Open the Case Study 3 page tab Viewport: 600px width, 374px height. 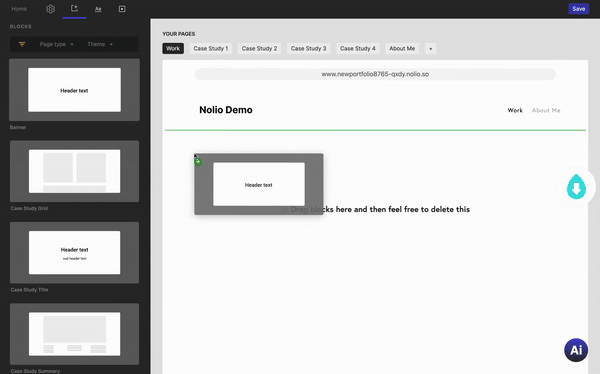pos(308,49)
